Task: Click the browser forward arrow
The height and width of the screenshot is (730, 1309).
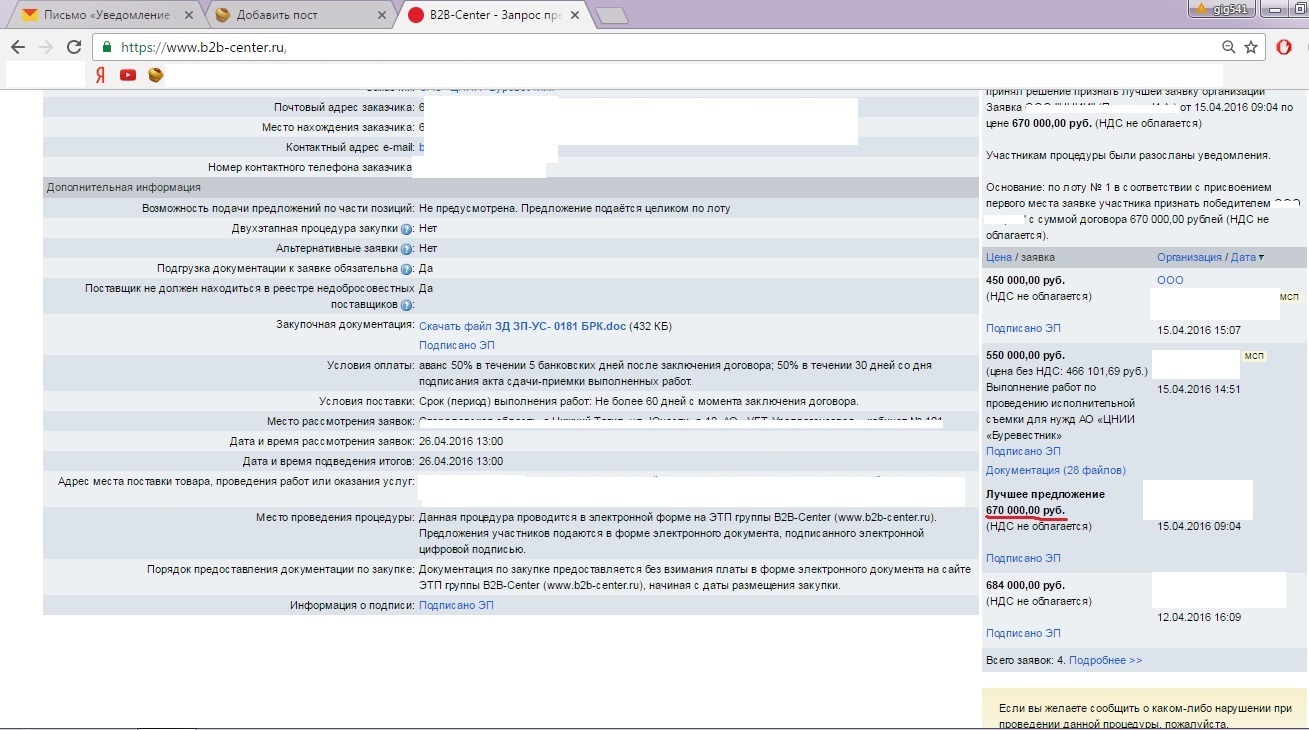Action: 45,47
